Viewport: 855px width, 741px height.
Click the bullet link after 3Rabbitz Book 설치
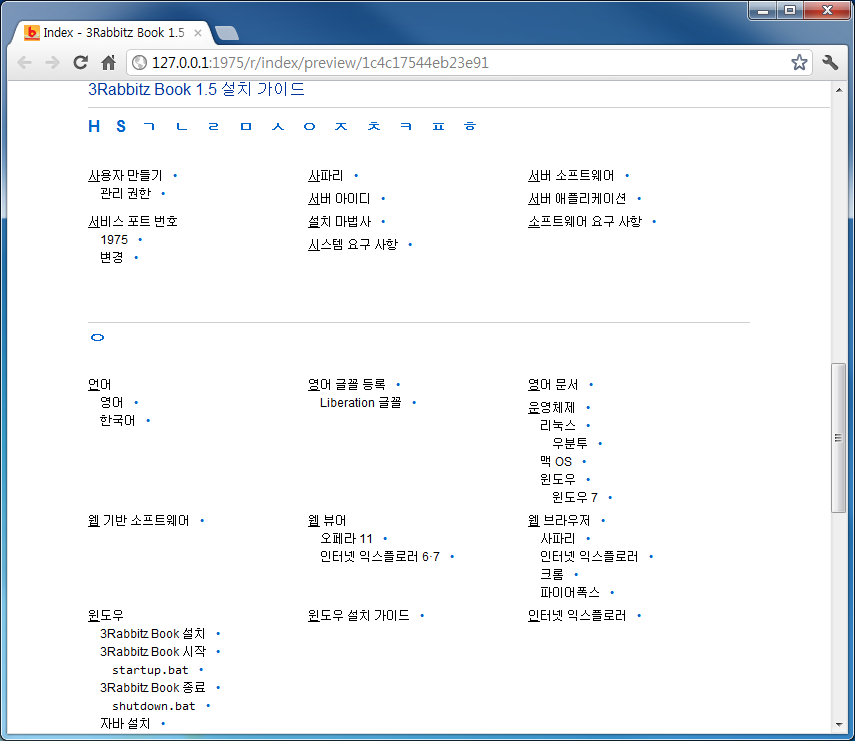218,634
